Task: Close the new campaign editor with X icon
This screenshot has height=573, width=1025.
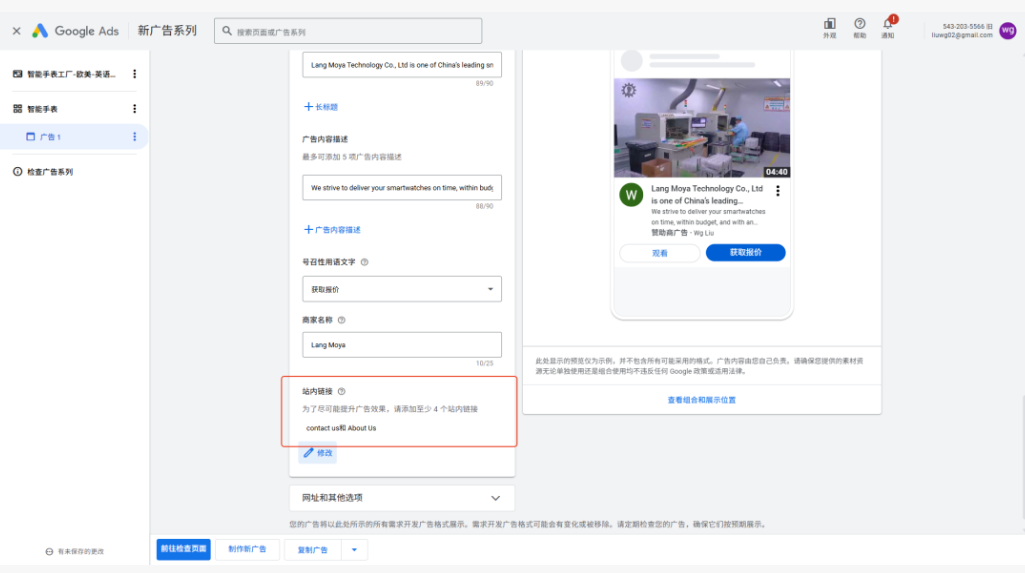Action: tap(16, 31)
